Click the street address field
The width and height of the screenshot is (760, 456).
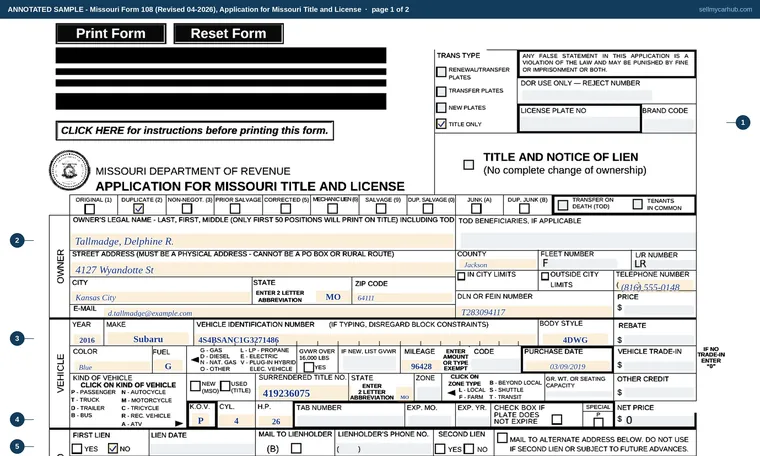[262, 269]
